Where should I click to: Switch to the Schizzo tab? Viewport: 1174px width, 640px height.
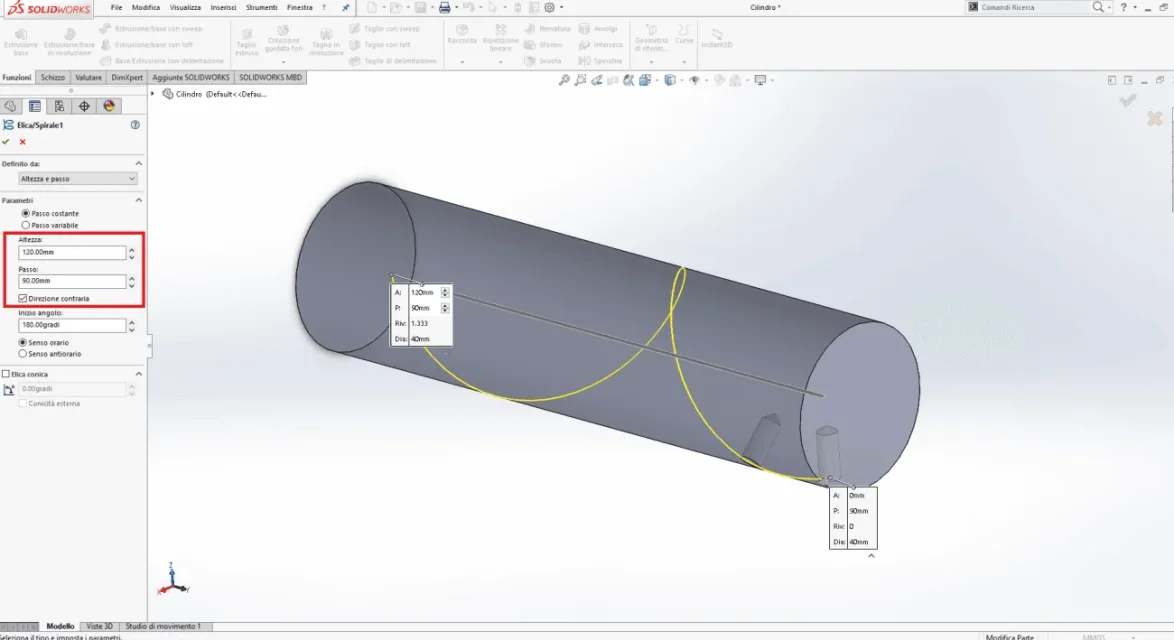(x=52, y=77)
